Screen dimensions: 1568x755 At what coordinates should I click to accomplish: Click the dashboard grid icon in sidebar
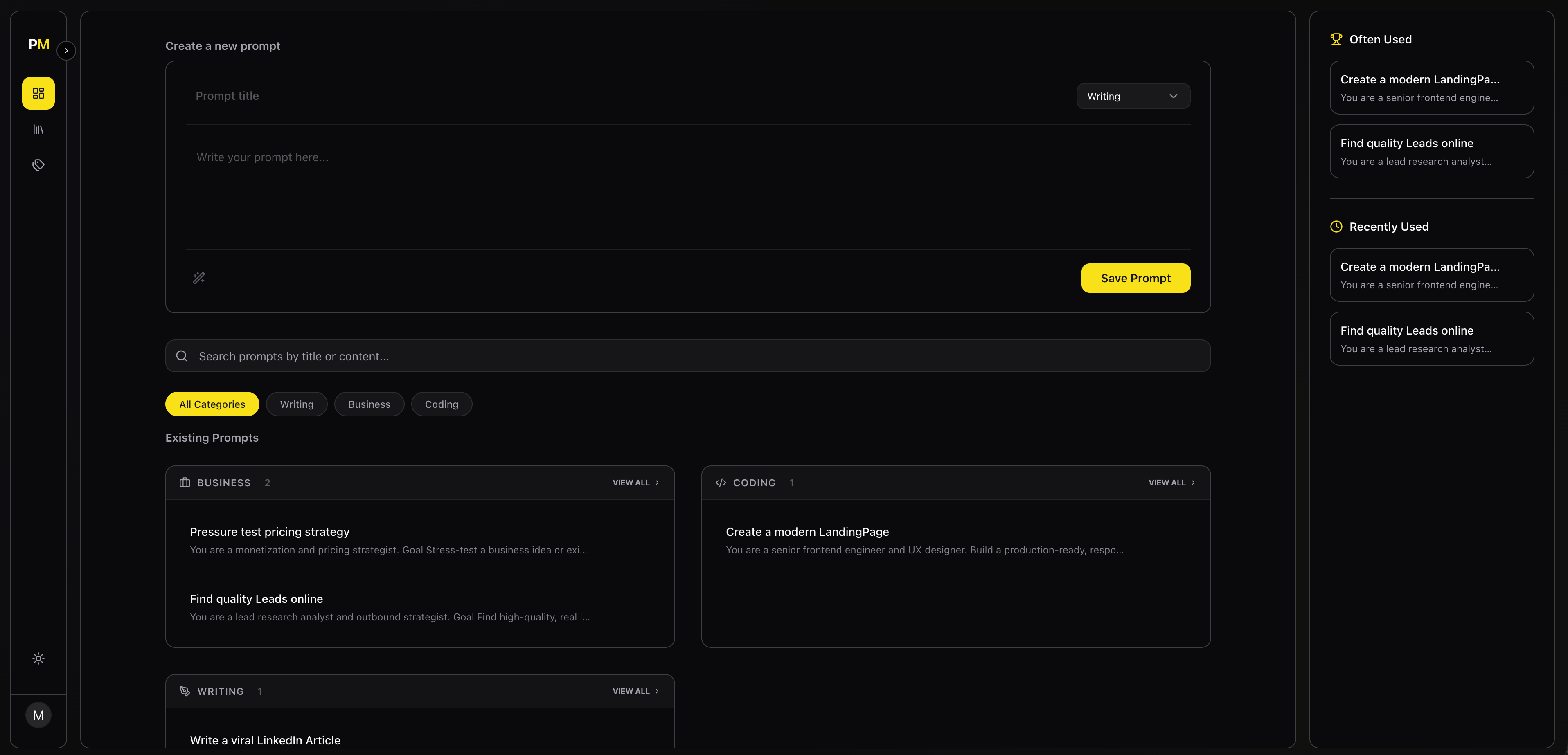coord(38,93)
